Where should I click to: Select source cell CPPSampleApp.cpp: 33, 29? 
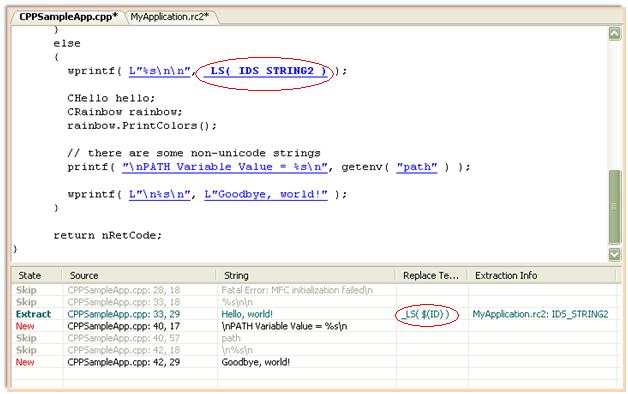tap(124, 314)
